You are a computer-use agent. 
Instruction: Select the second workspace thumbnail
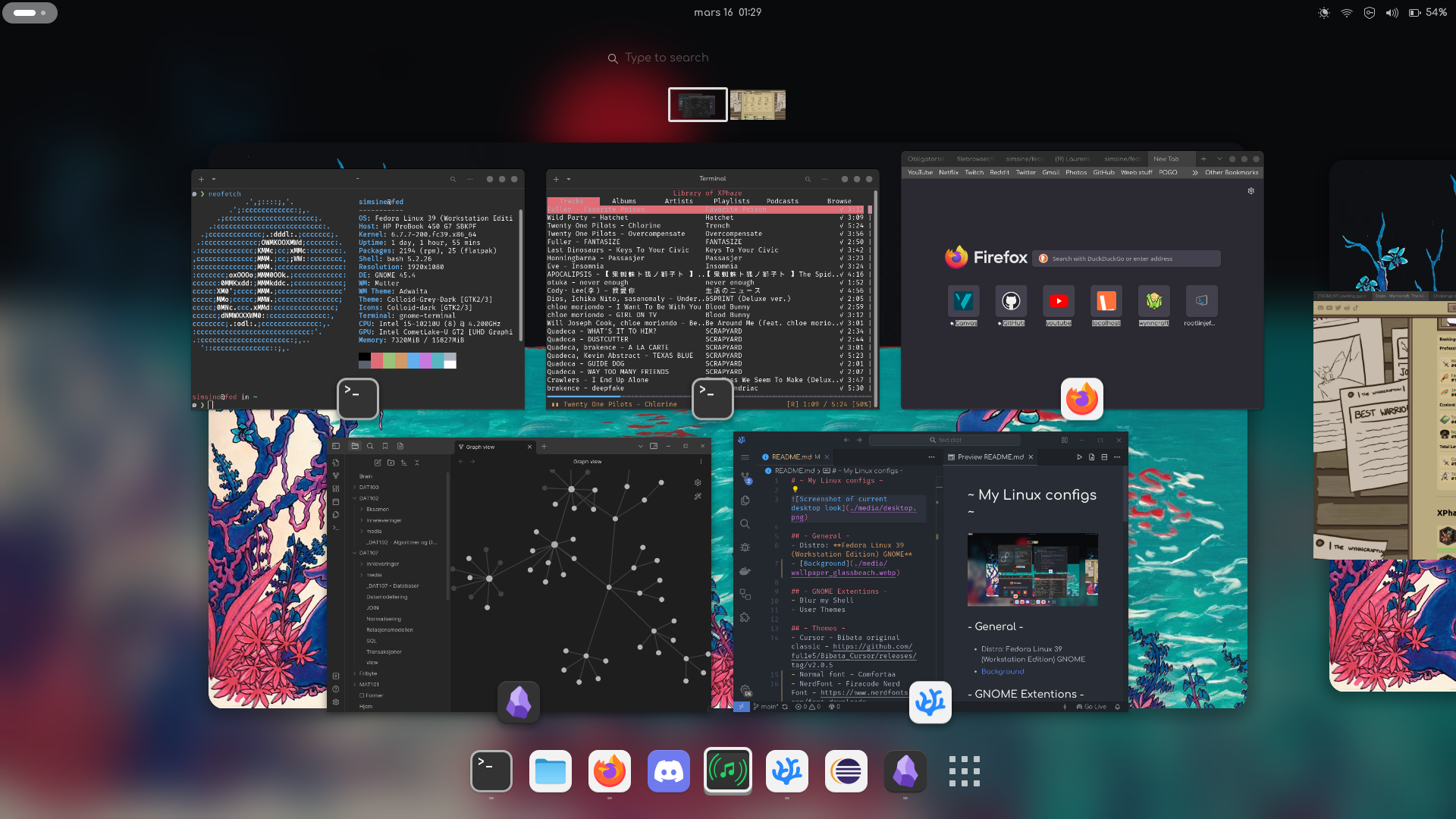click(x=758, y=105)
